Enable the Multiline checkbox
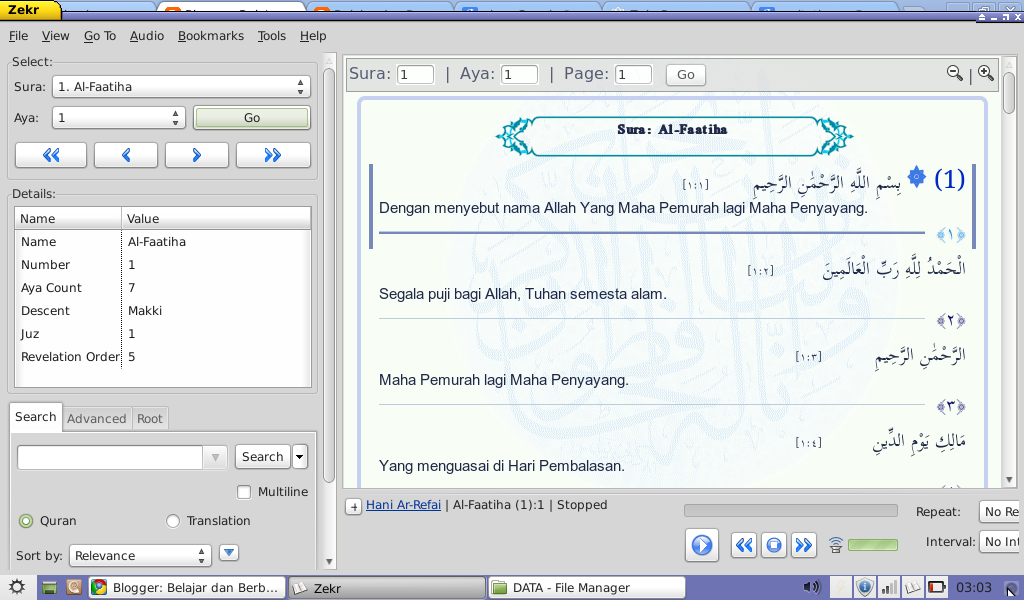1024x600 pixels. [244, 492]
